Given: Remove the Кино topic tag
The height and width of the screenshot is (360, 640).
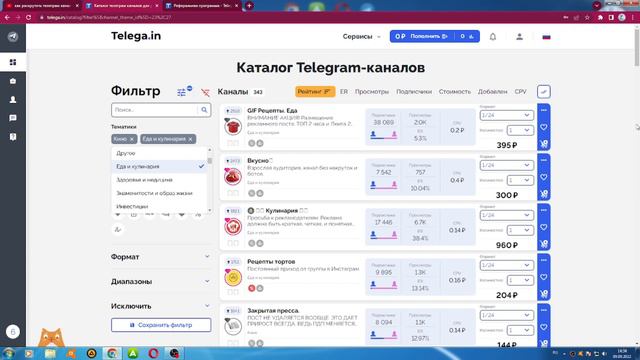Looking at the screenshot, I should 131,139.
